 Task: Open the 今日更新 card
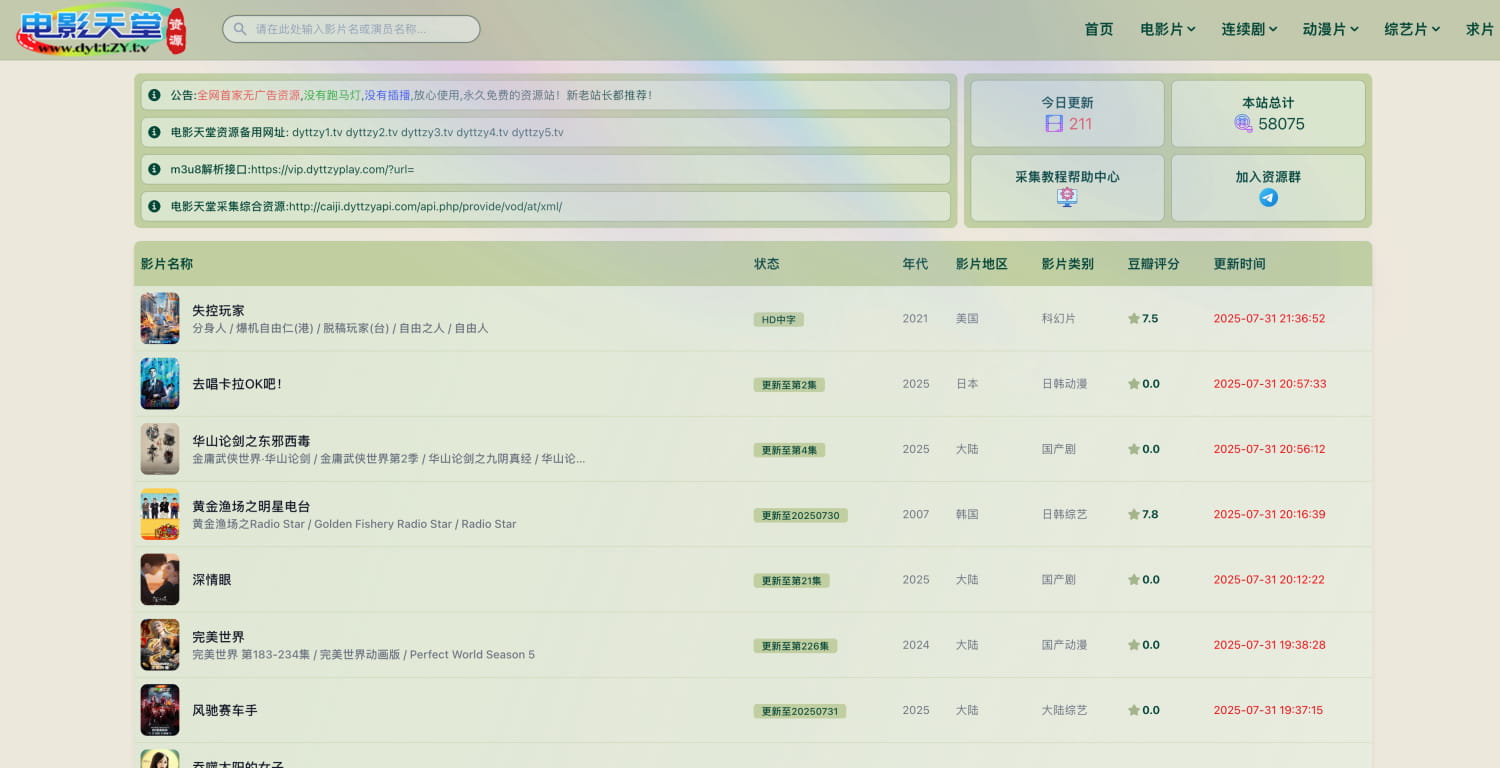pyautogui.click(x=1067, y=114)
